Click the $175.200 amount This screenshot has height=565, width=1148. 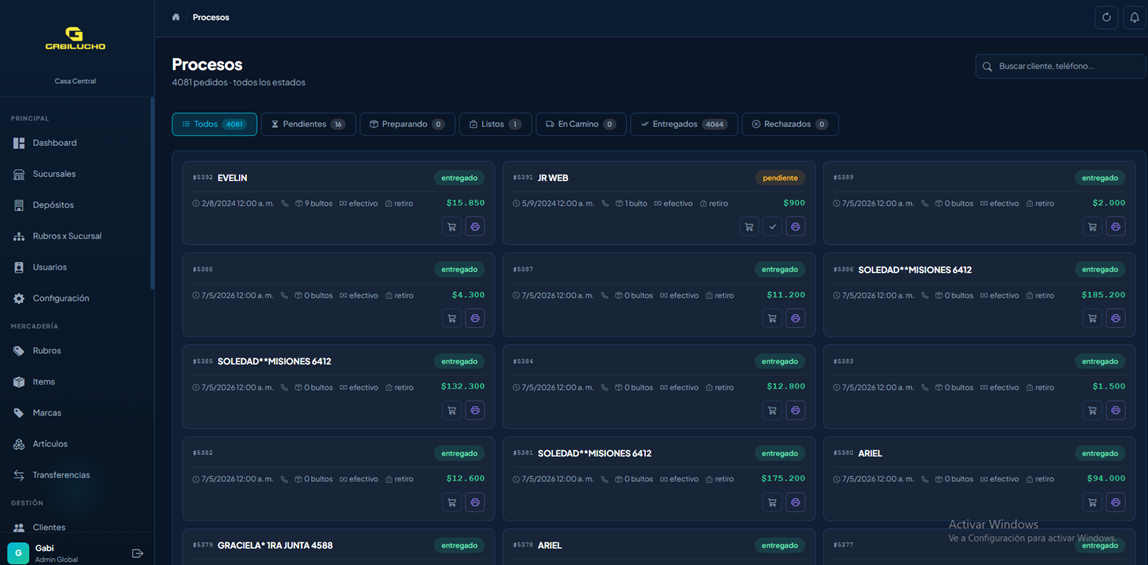point(783,479)
